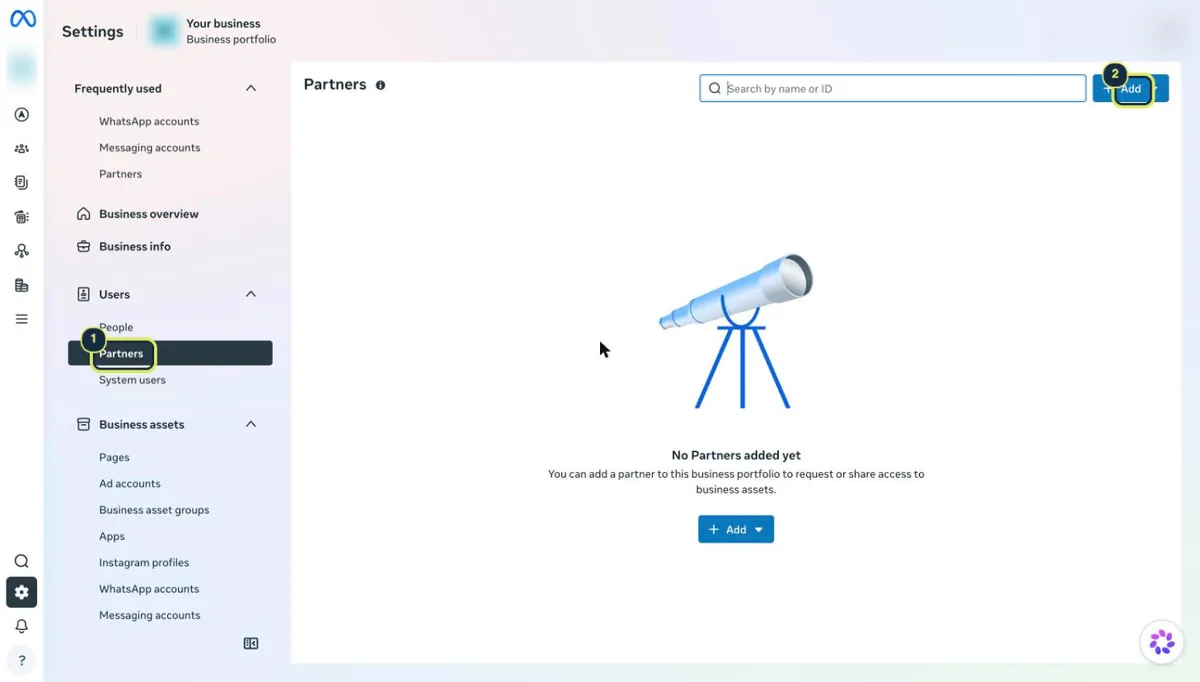Click the Business assets archive icon
1200x682 pixels.
coord(84,424)
